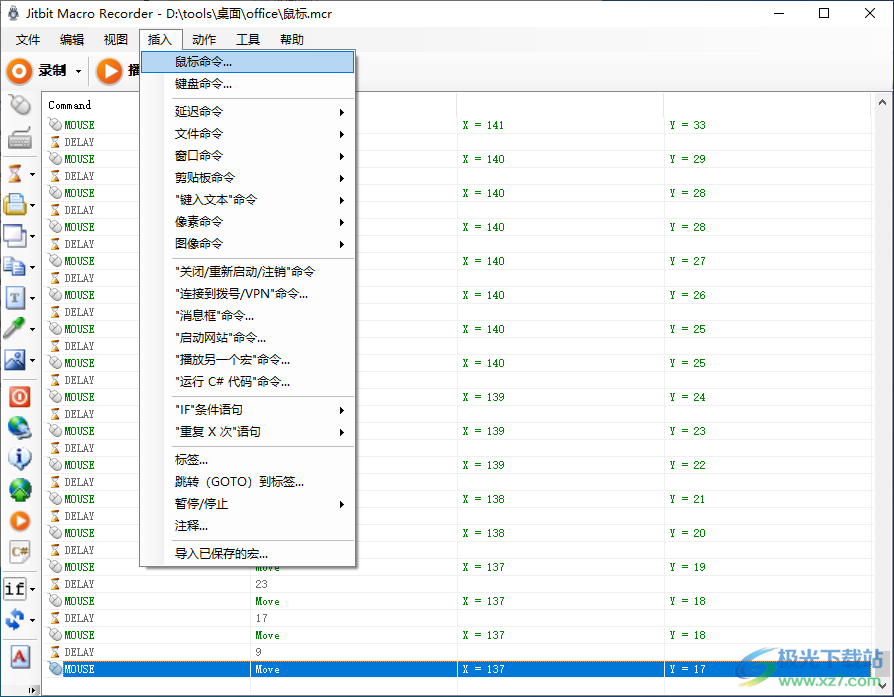894x697 pixels.
Task: Expand the 延迟命令 submenu
Action: click(x=247, y=112)
